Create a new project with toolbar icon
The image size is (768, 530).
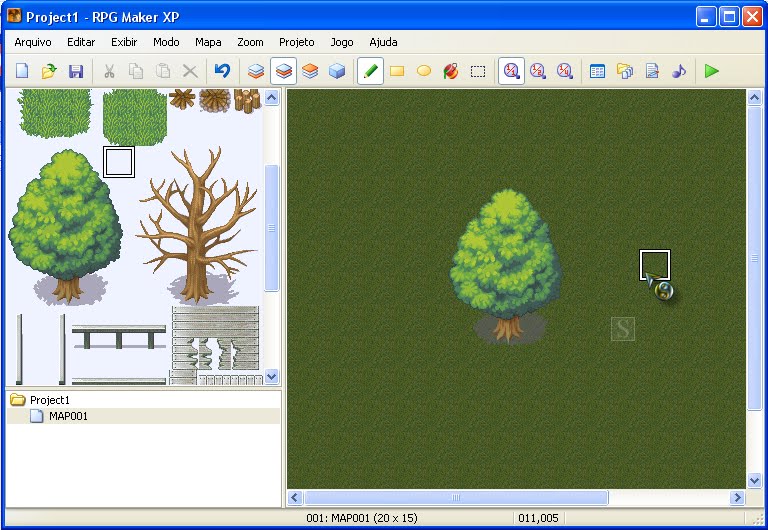coord(22,71)
